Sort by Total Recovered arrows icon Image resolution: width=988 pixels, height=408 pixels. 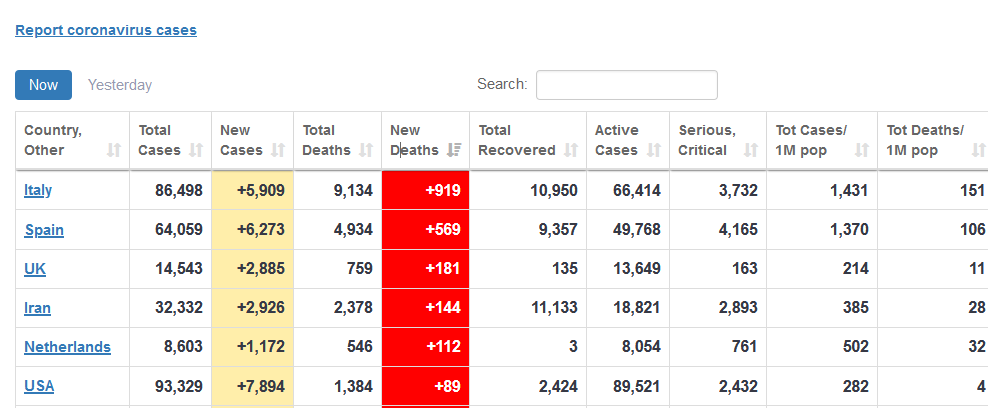click(571, 150)
